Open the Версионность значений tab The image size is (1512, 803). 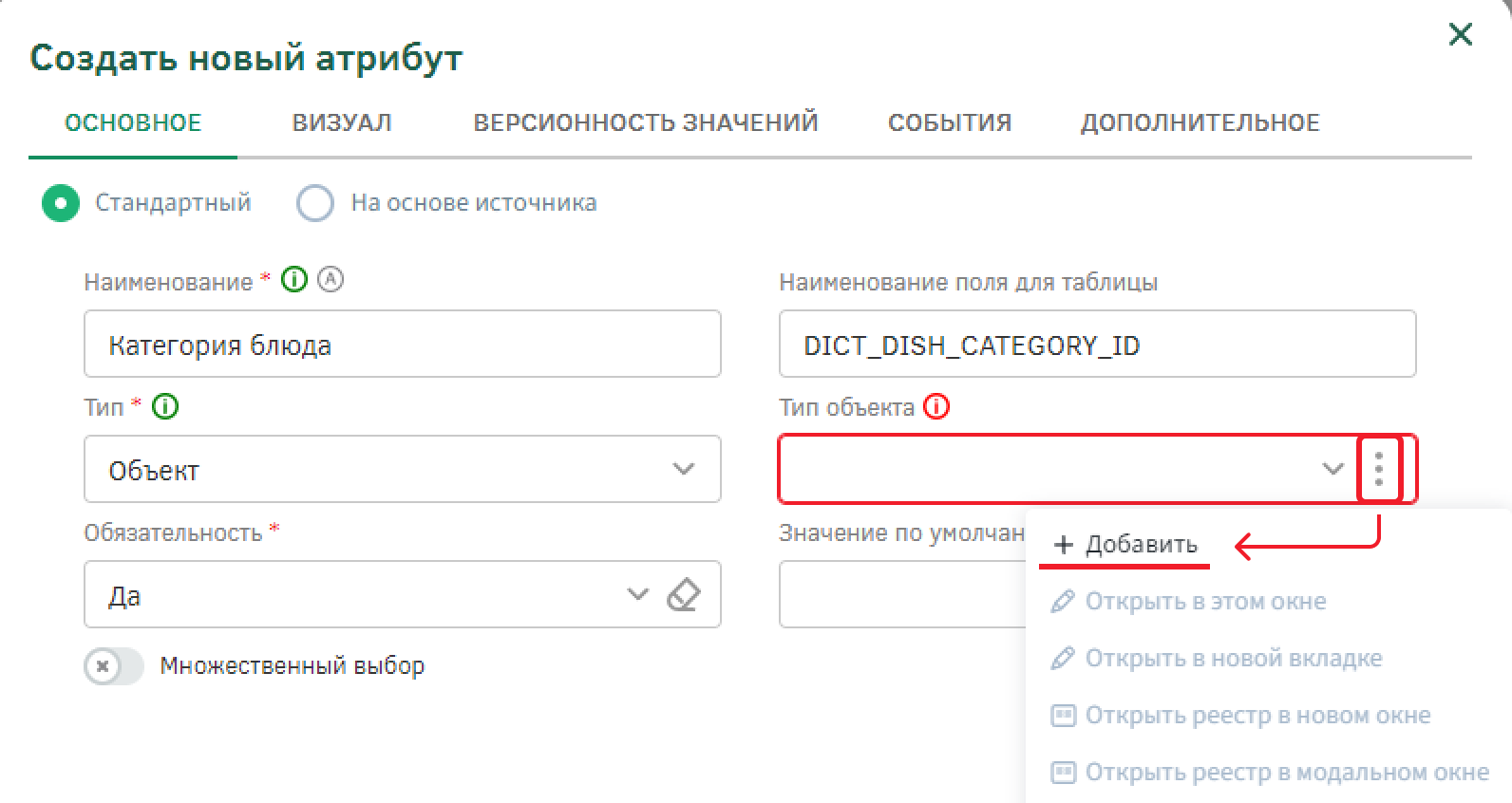tap(646, 123)
